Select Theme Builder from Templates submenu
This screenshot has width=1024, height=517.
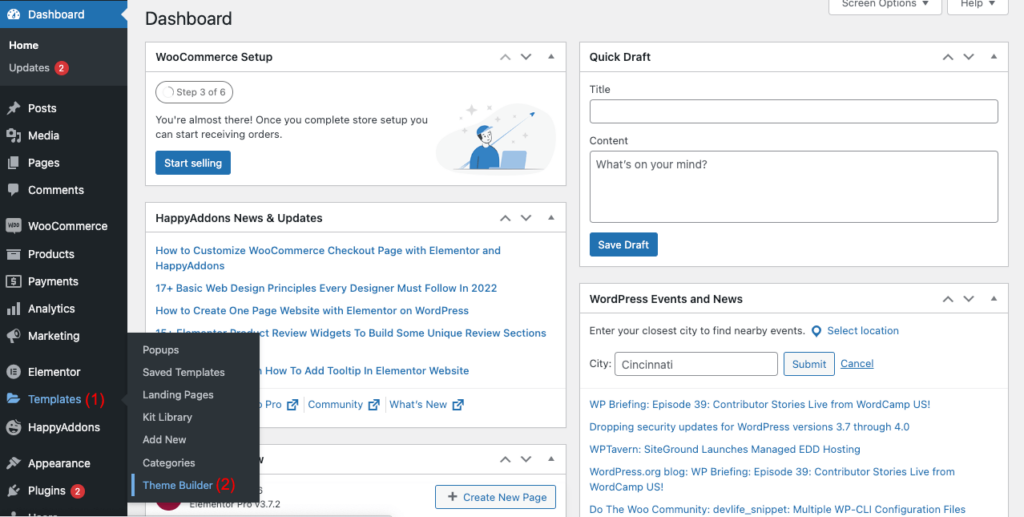[177, 485]
